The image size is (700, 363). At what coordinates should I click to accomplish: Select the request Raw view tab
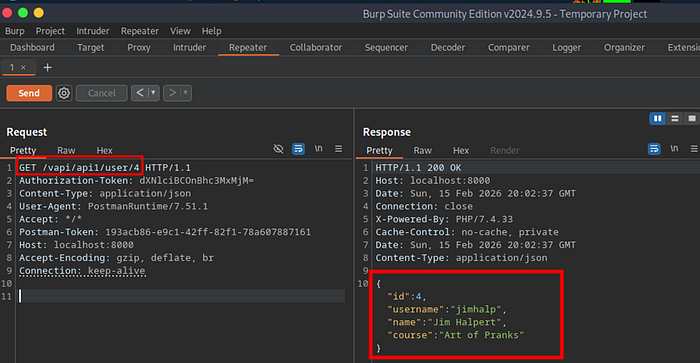(x=66, y=150)
